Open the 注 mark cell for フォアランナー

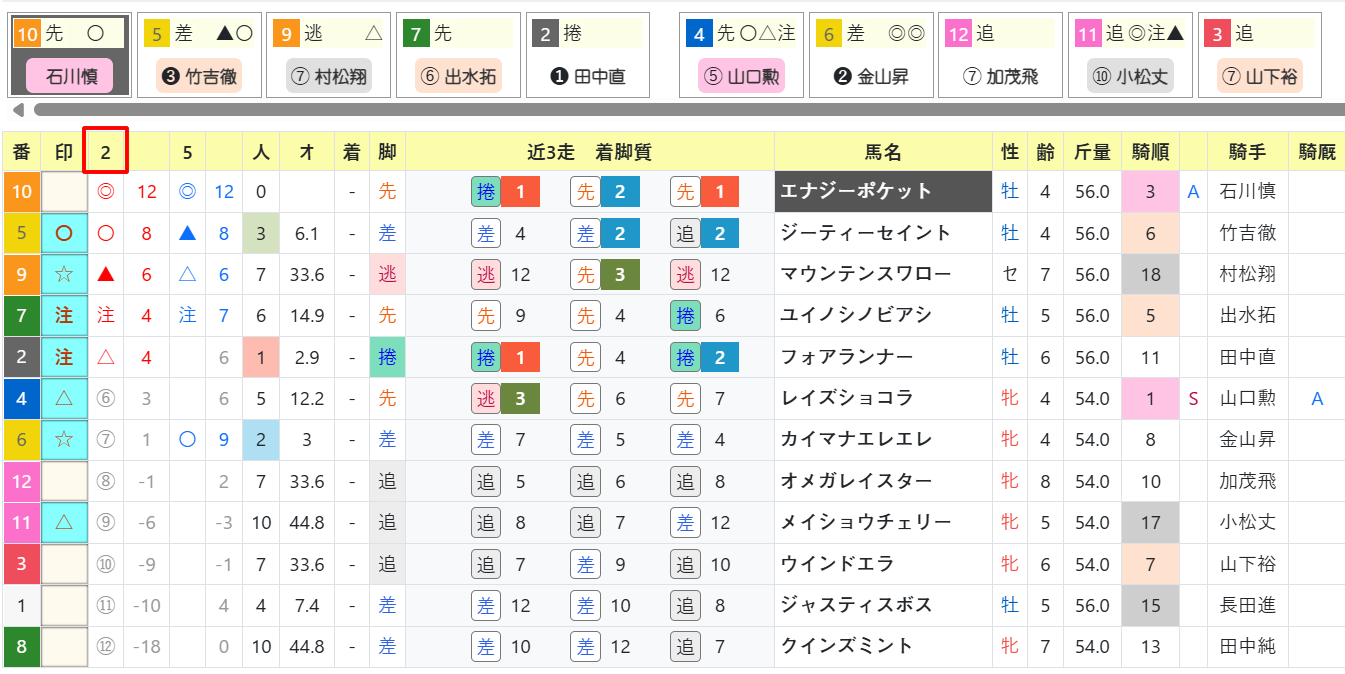pyautogui.click(x=64, y=357)
